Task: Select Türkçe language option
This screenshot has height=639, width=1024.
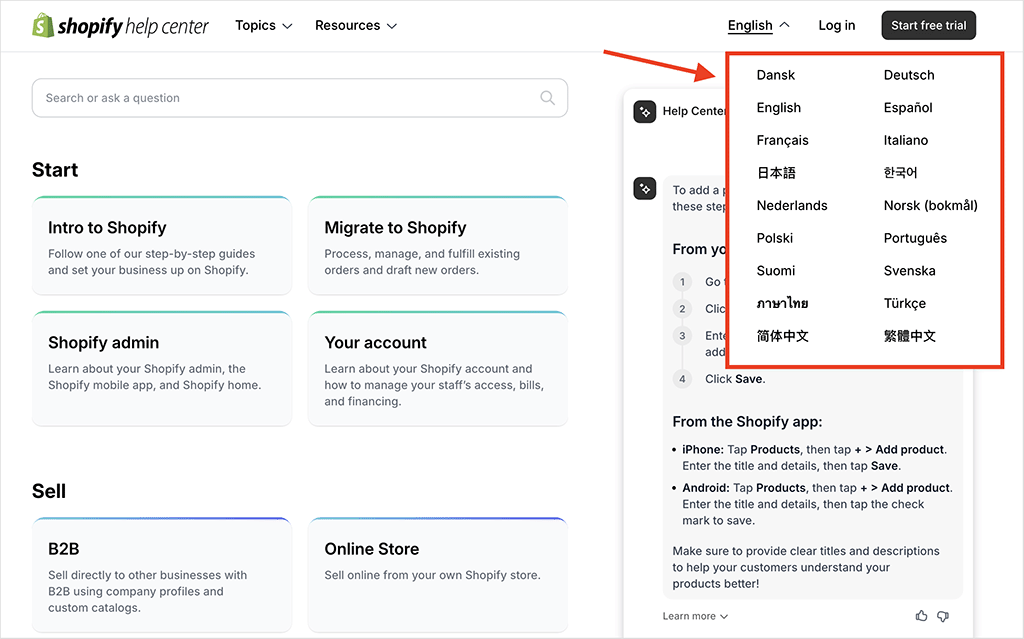Action: [904, 304]
